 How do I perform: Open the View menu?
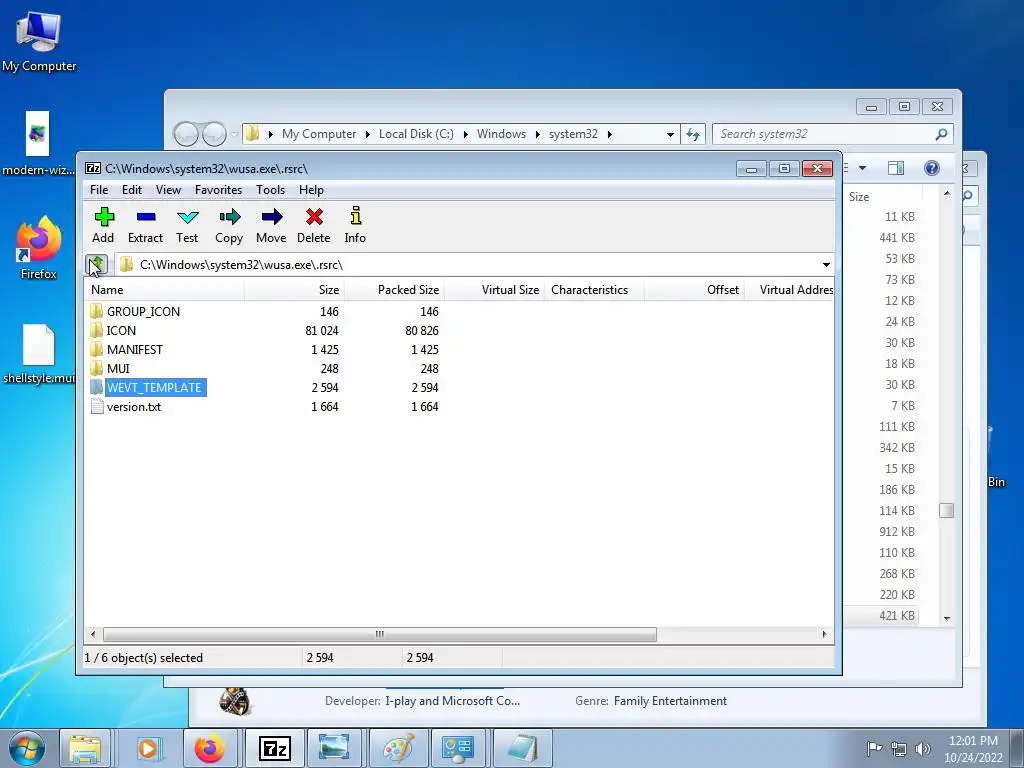coord(168,190)
